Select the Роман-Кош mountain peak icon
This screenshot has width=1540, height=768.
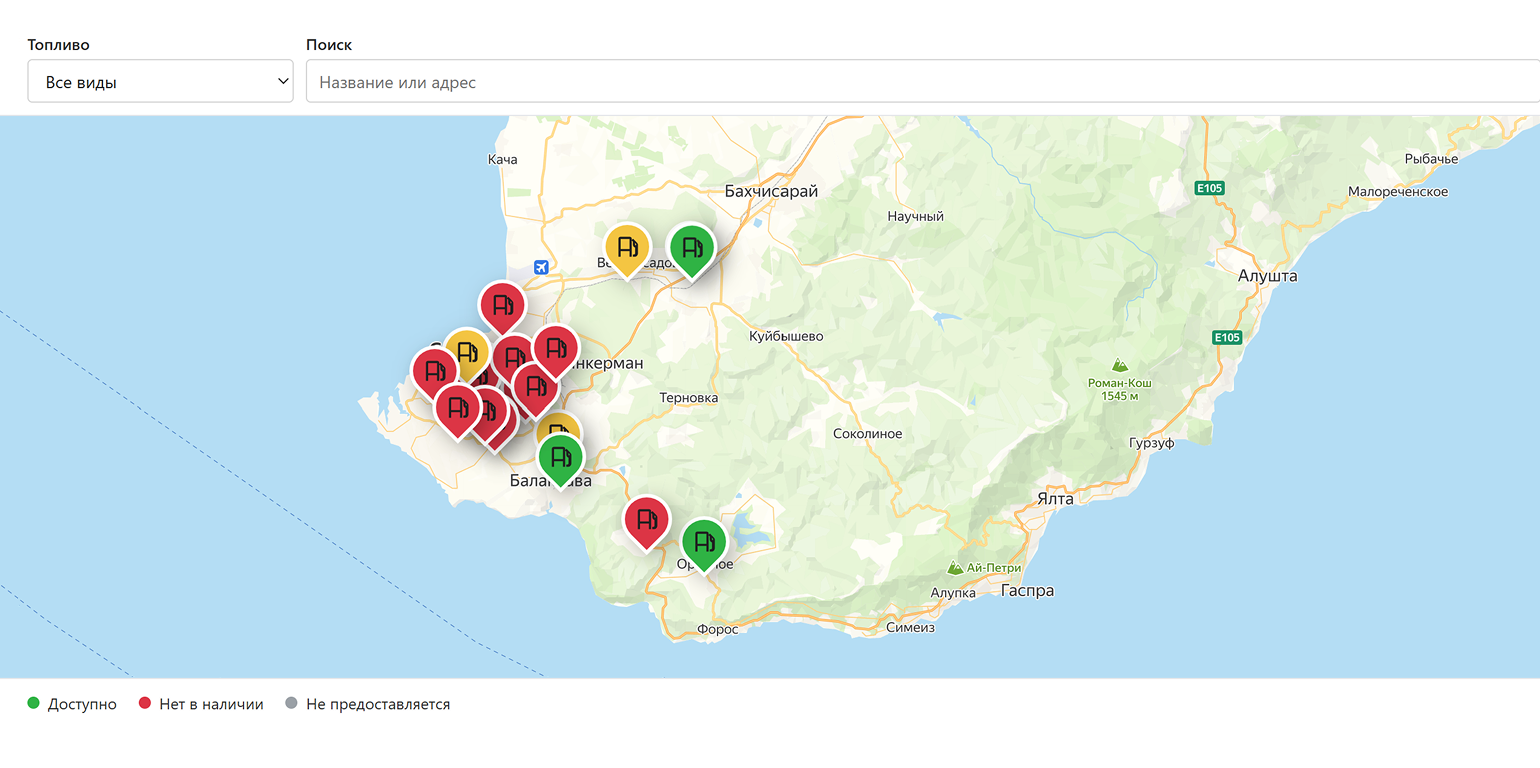pos(1120,366)
